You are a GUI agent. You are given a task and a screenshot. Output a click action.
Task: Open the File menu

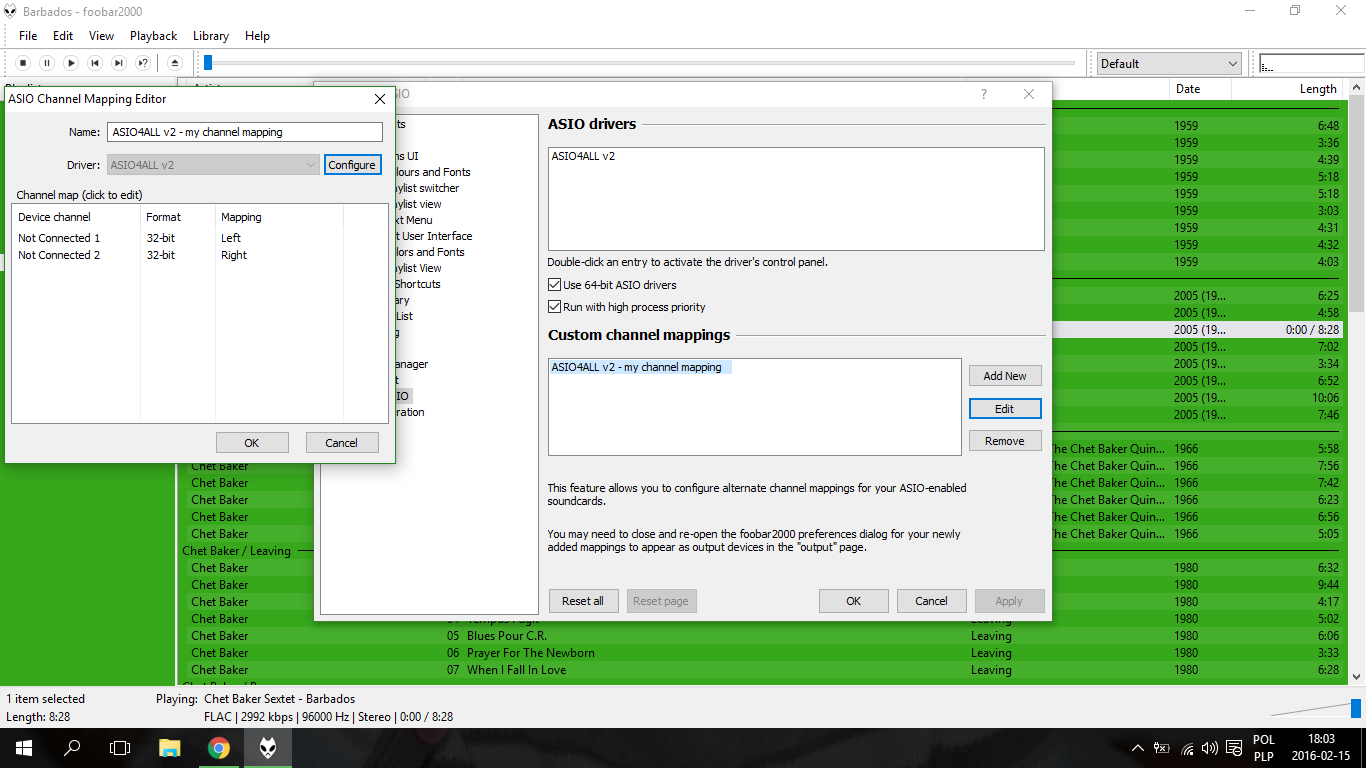(x=28, y=35)
